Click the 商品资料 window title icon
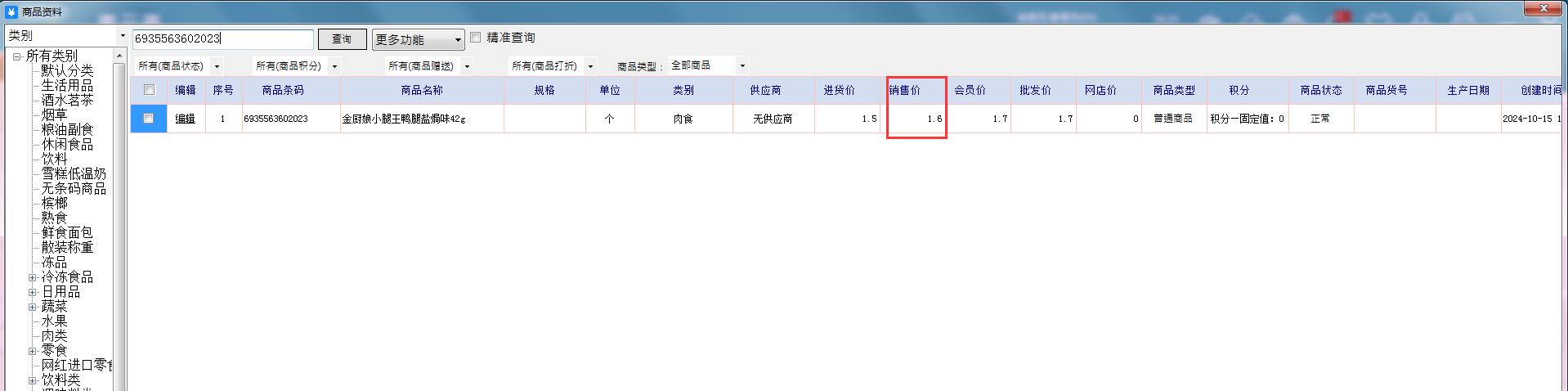The image size is (1568, 391). pos(11,12)
